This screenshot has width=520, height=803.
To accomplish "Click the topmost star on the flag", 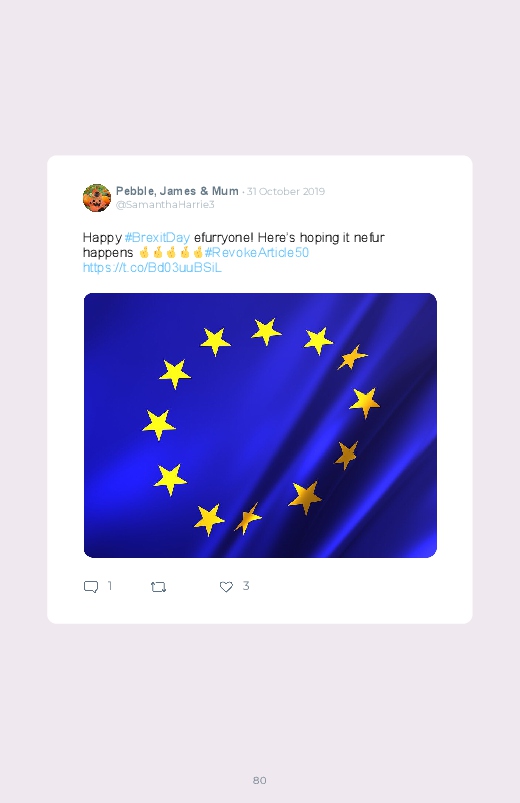I will click(x=266, y=331).
